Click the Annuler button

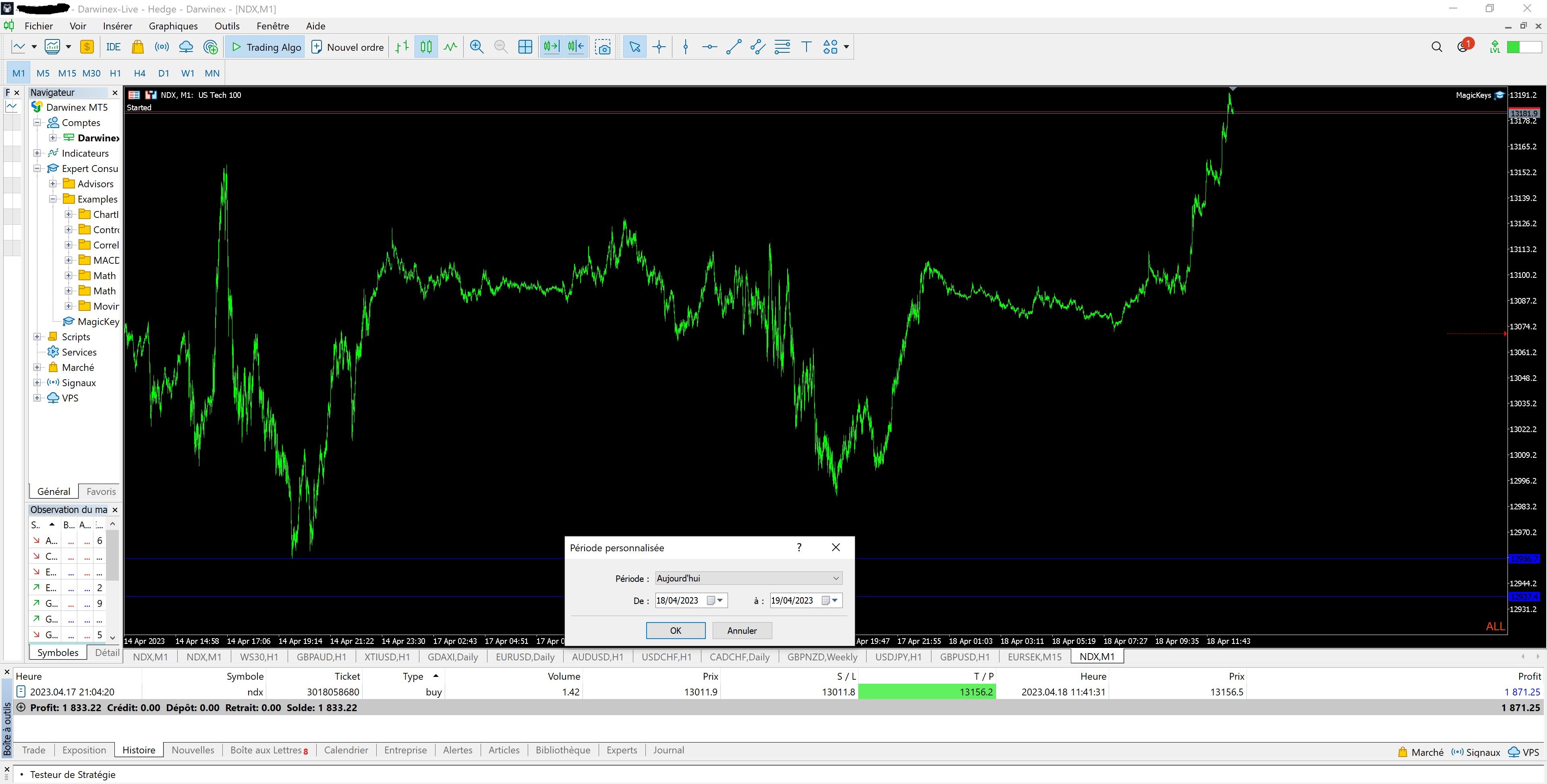pyautogui.click(x=742, y=630)
